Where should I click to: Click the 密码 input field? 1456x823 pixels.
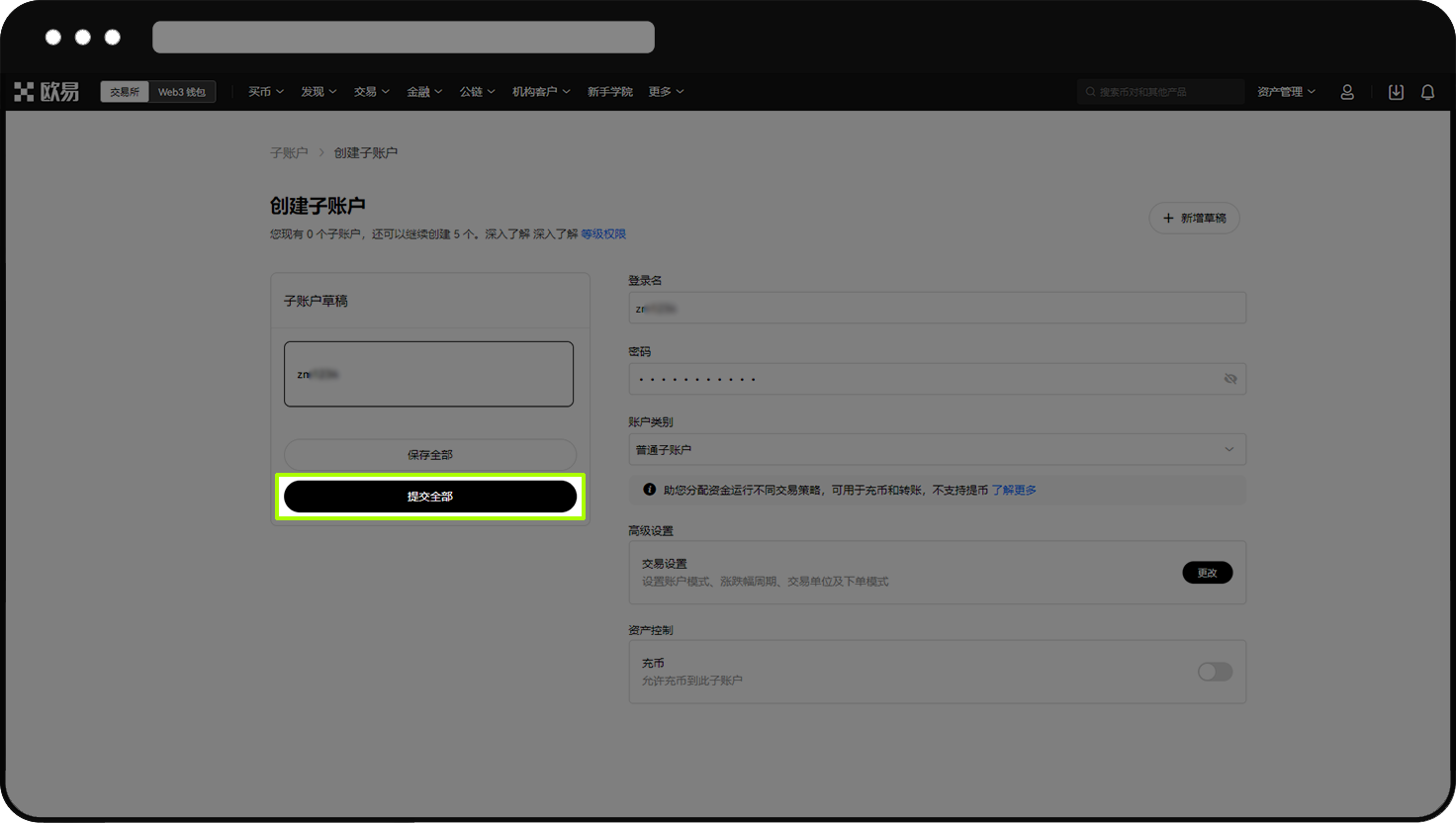click(937, 379)
